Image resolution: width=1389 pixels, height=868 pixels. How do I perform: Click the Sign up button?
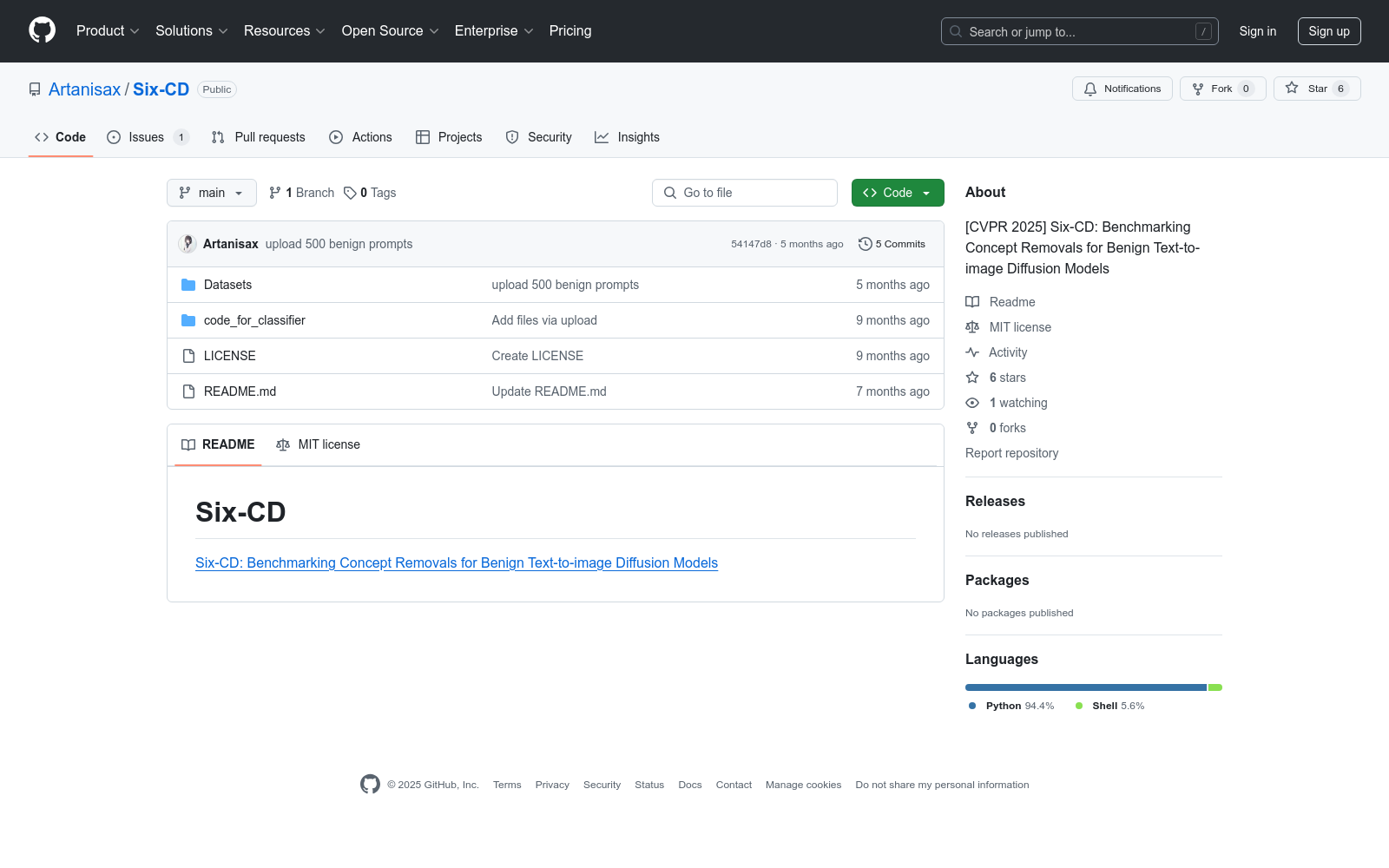1329,31
